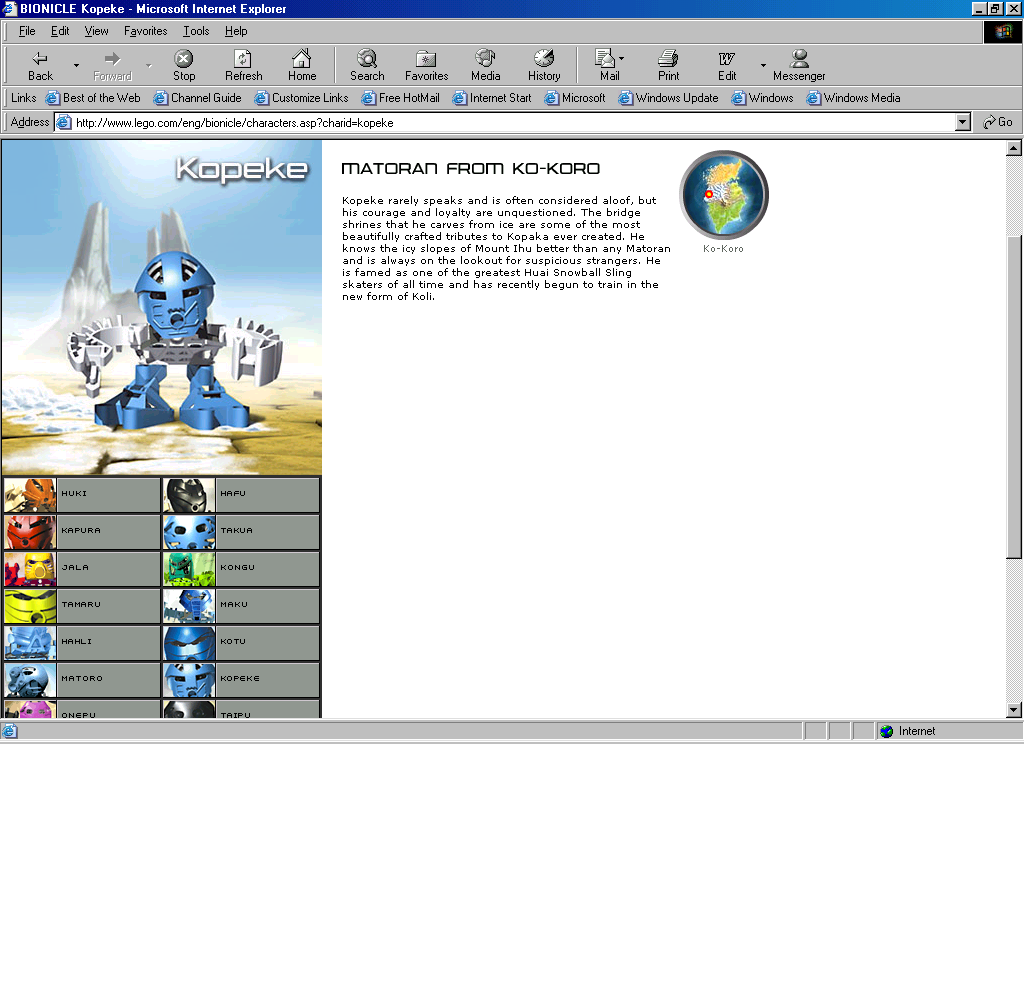Select Kongu character mask thumbnail
The width and height of the screenshot is (1024, 1000).
(189, 569)
